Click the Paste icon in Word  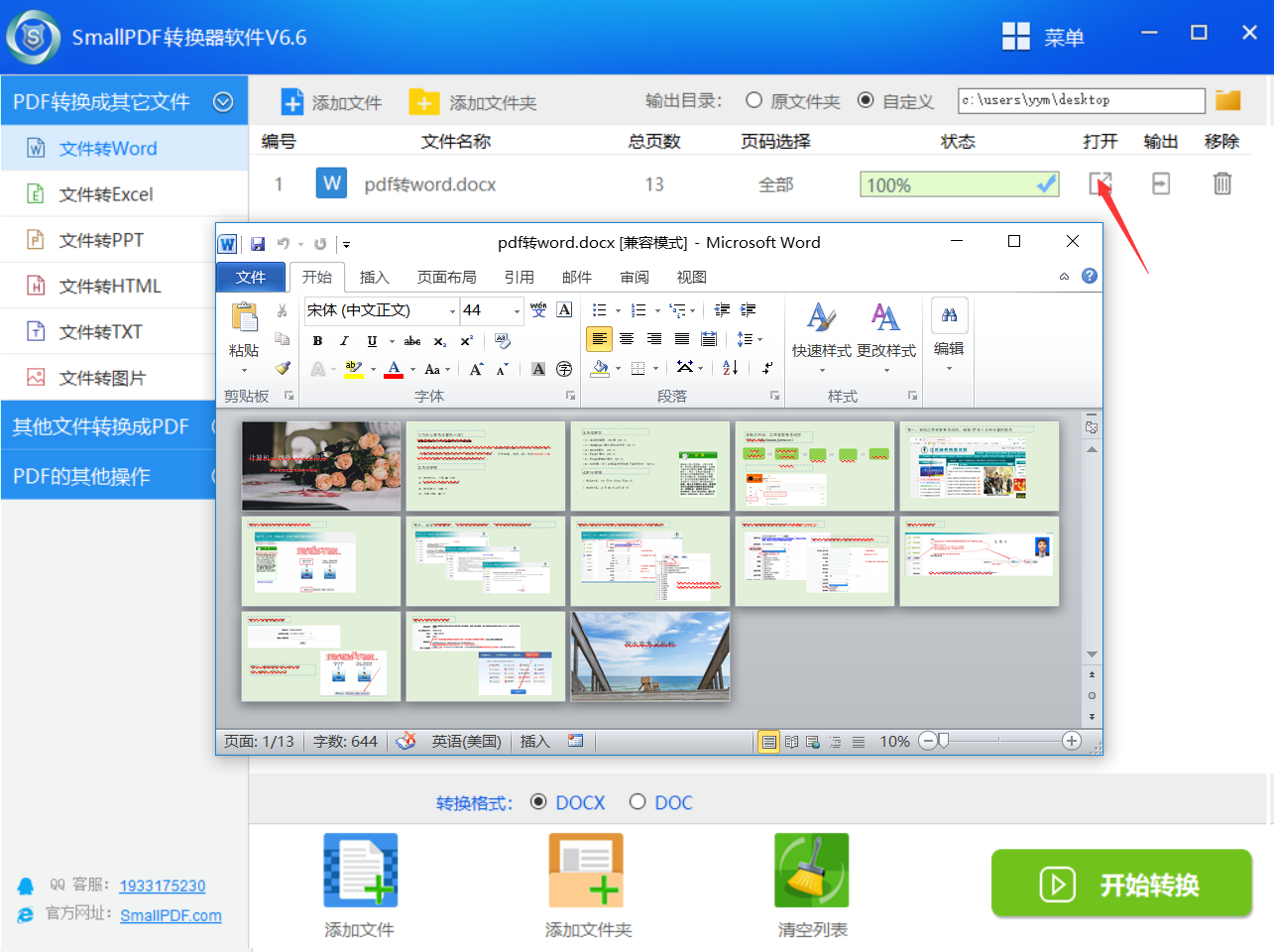click(244, 317)
